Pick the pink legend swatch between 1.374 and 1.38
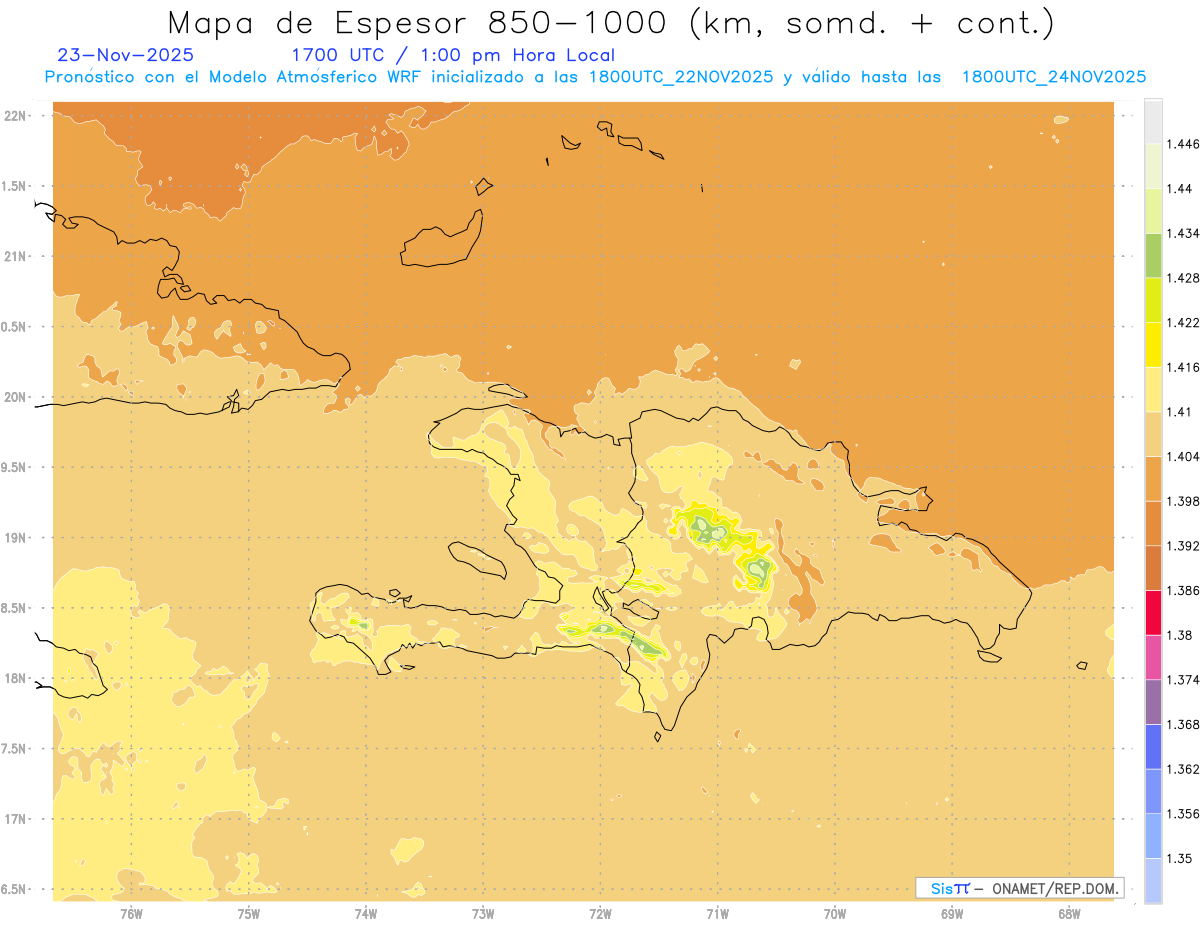 [x=1153, y=657]
